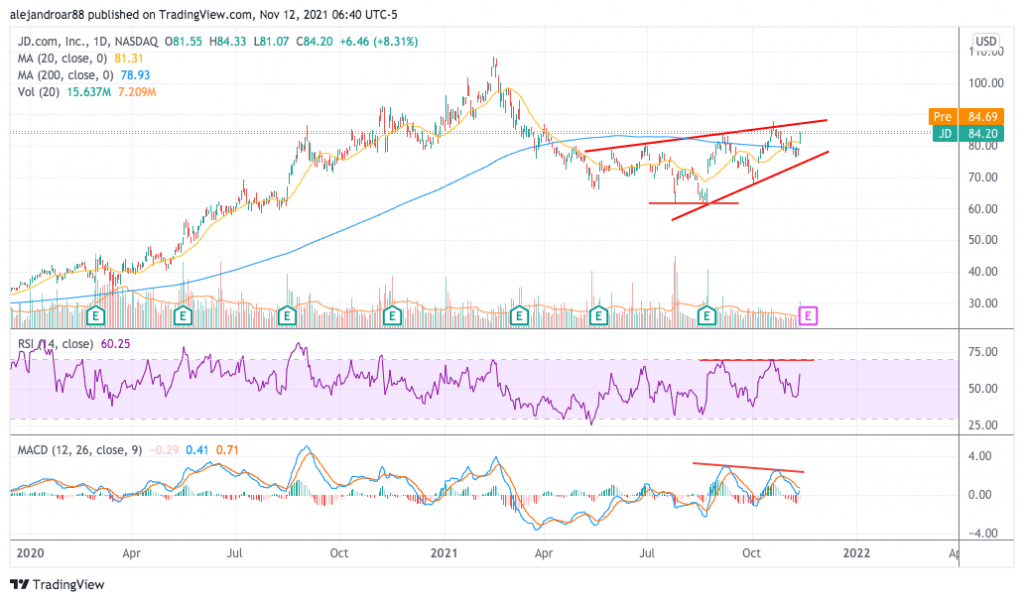Click the 2022 time axis label
The image size is (1024, 602).
(856, 553)
